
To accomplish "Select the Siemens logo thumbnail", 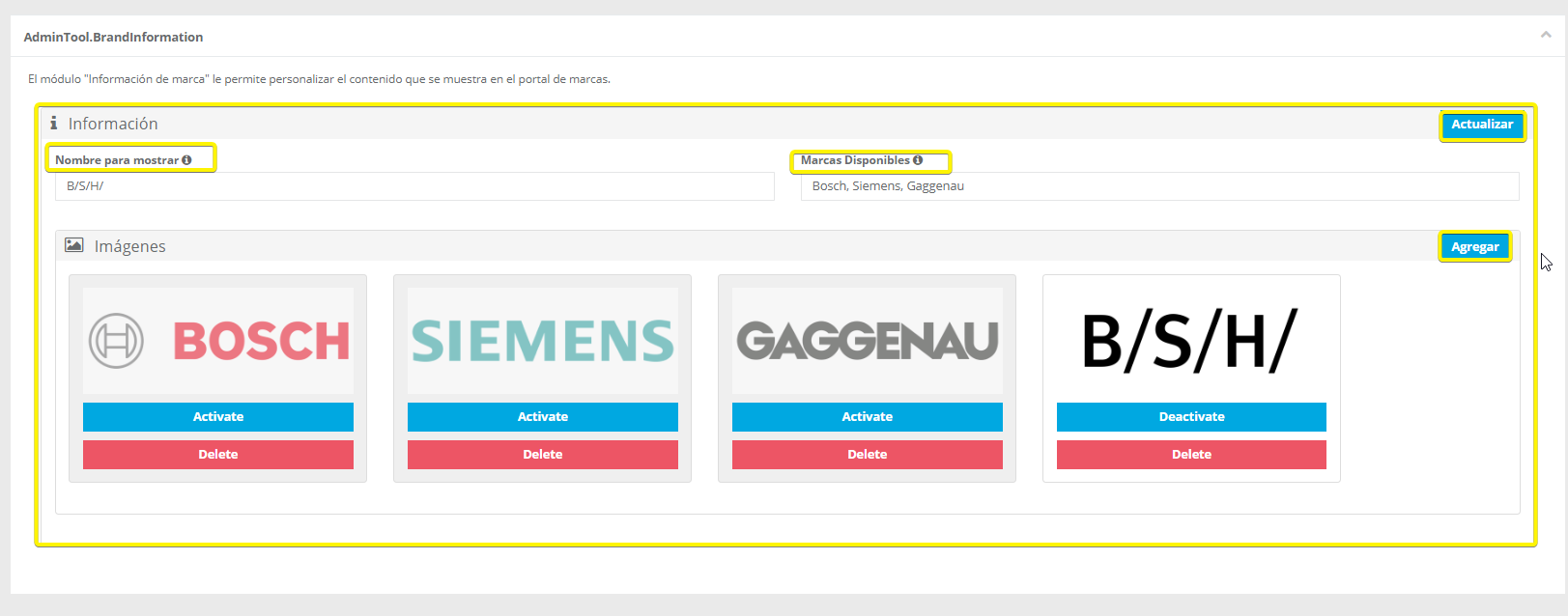I will [543, 341].
